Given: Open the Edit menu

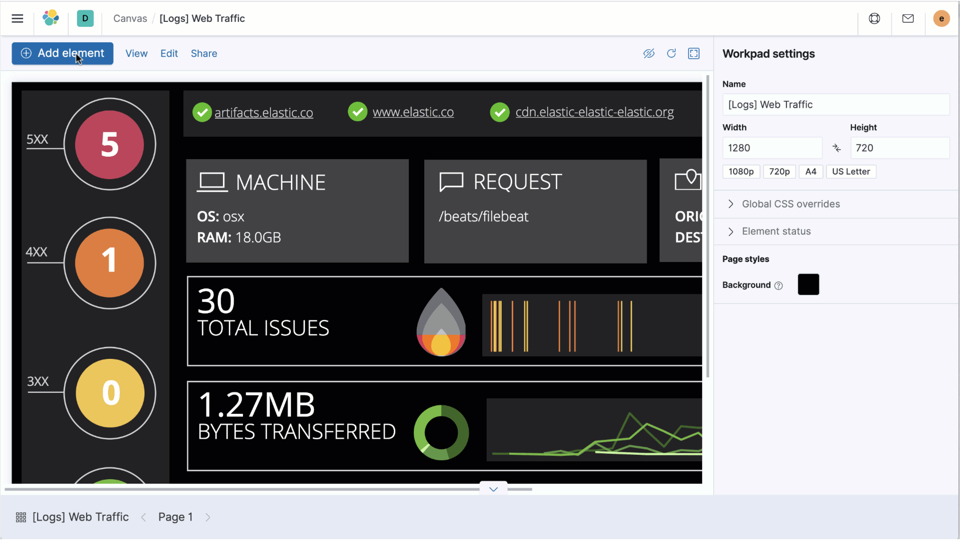Looking at the screenshot, I should point(169,54).
